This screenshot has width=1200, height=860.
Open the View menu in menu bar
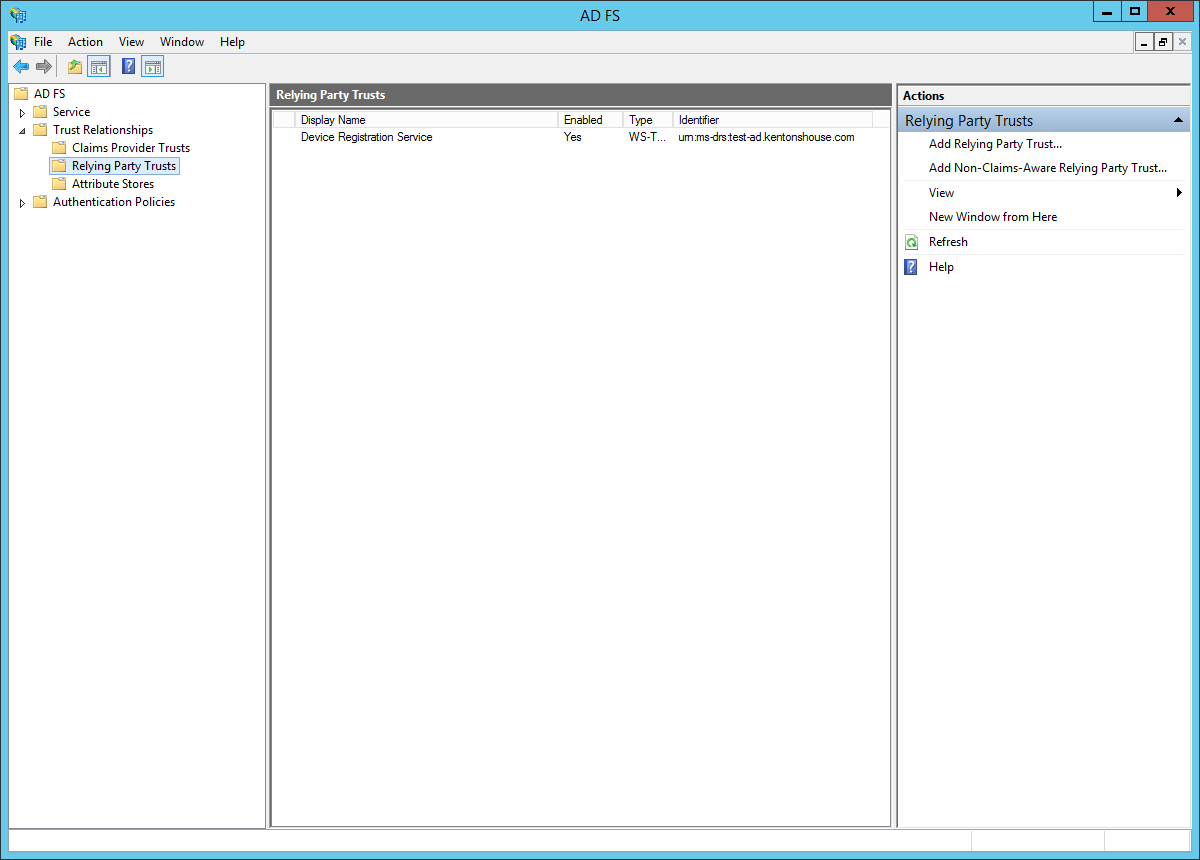point(131,42)
